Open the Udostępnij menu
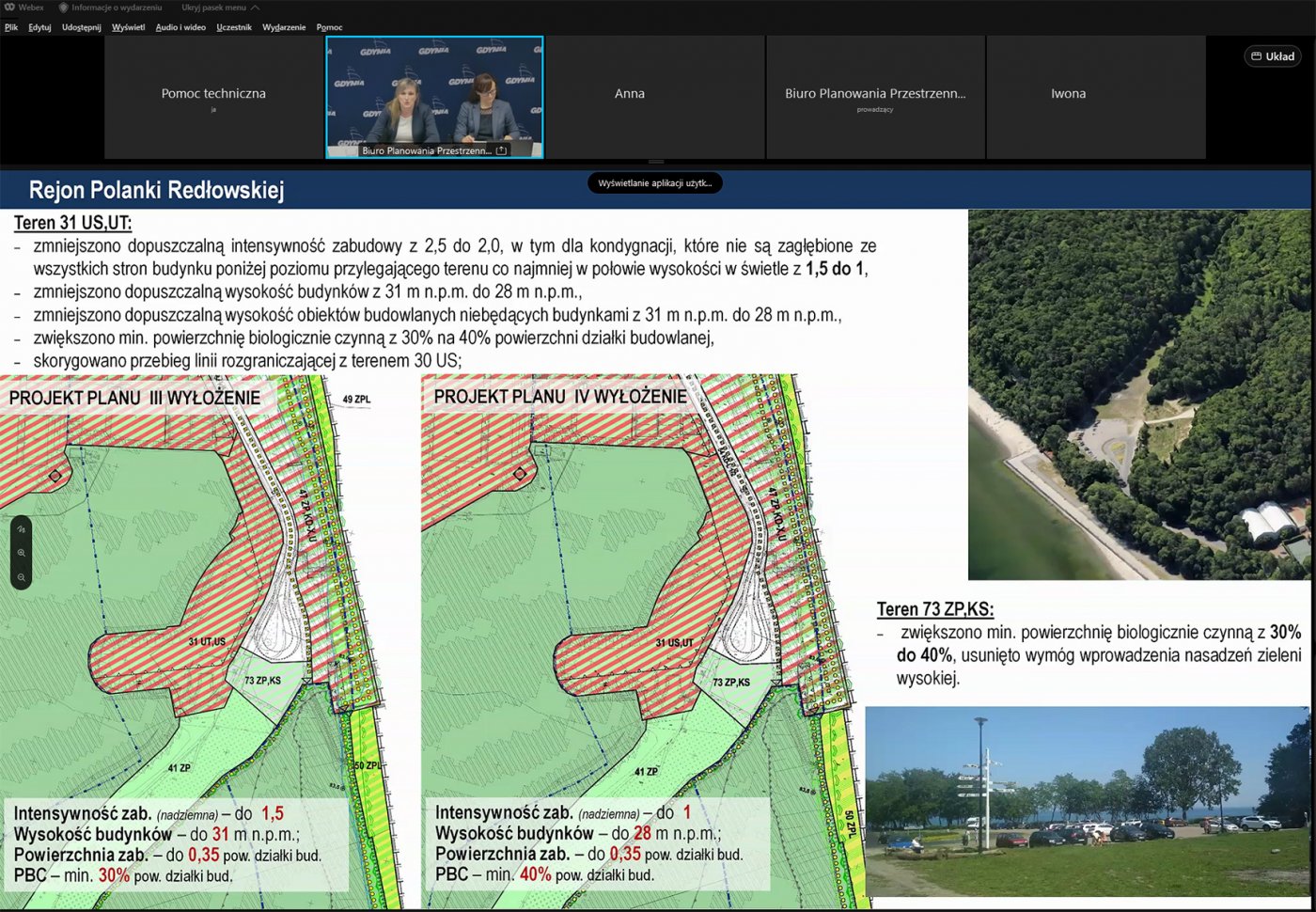 (82, 27)
